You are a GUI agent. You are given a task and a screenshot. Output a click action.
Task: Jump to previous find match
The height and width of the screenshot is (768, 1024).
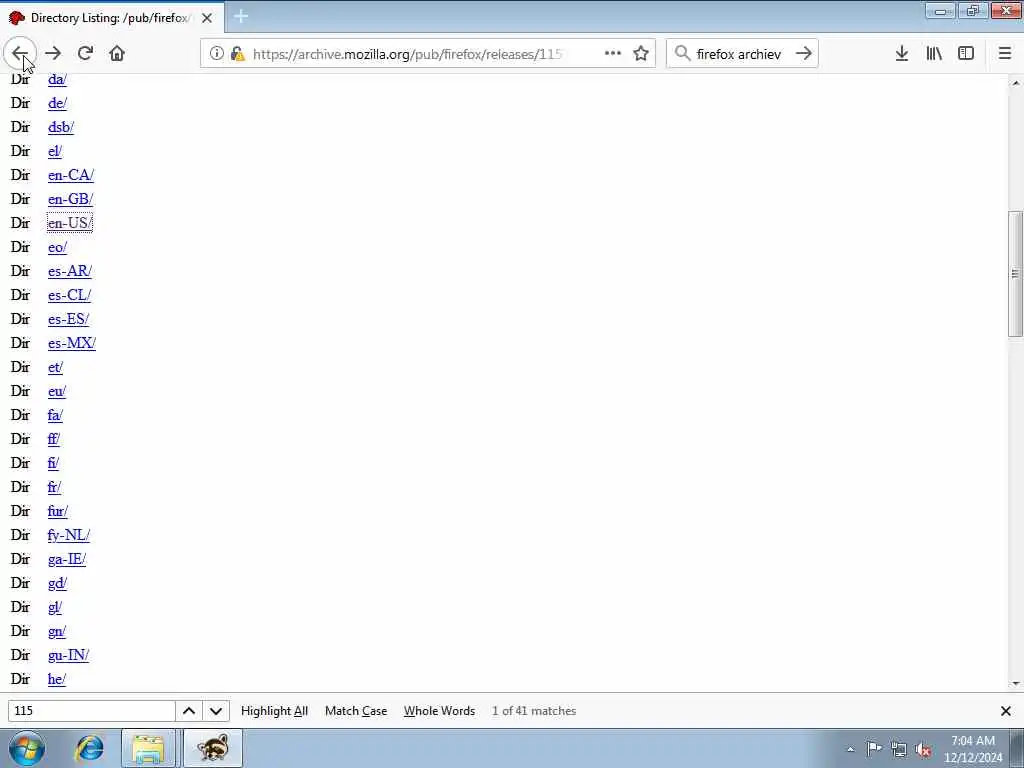click(x=189, y=711)
